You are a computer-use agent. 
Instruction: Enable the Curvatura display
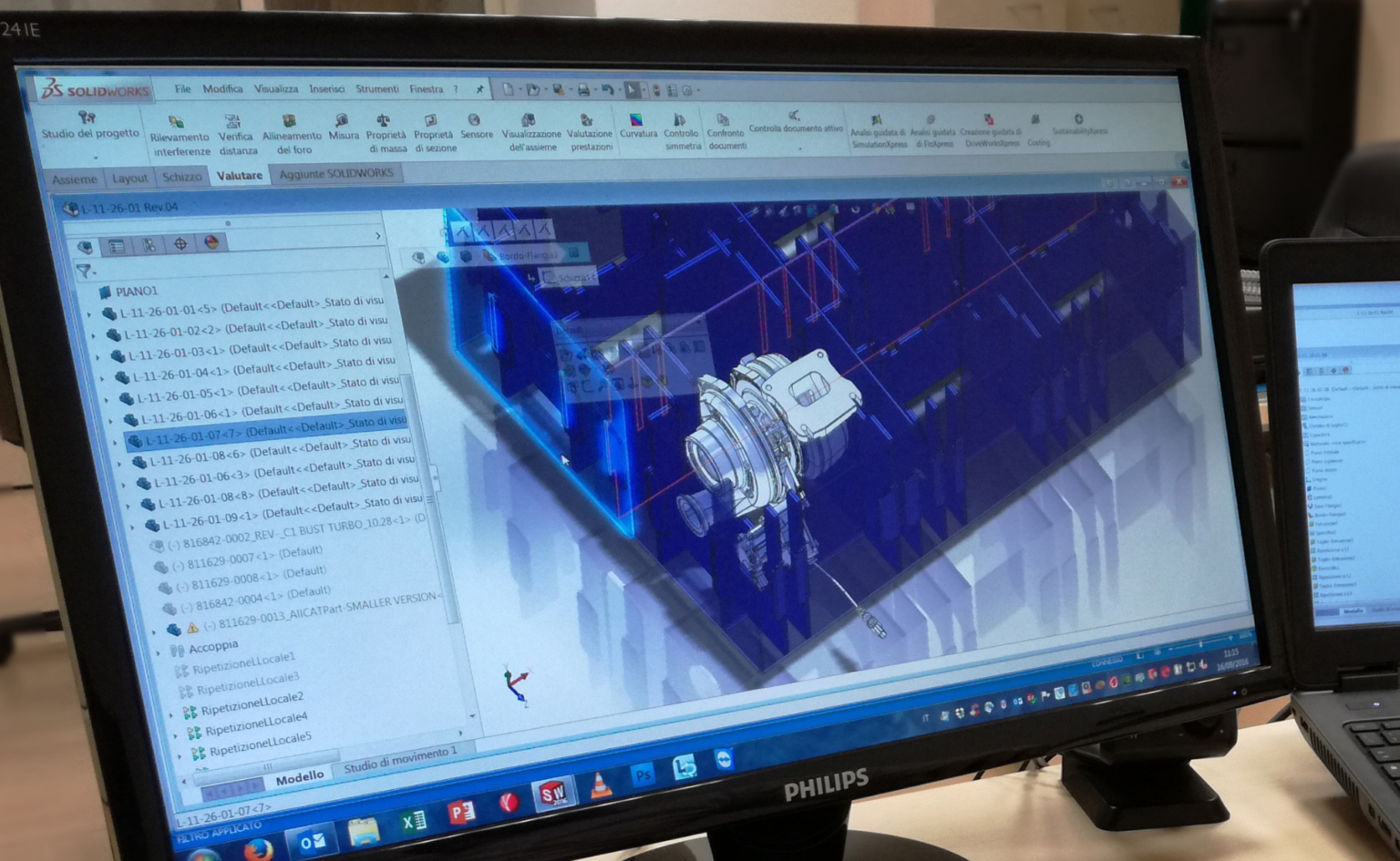[x=638, y=126]
